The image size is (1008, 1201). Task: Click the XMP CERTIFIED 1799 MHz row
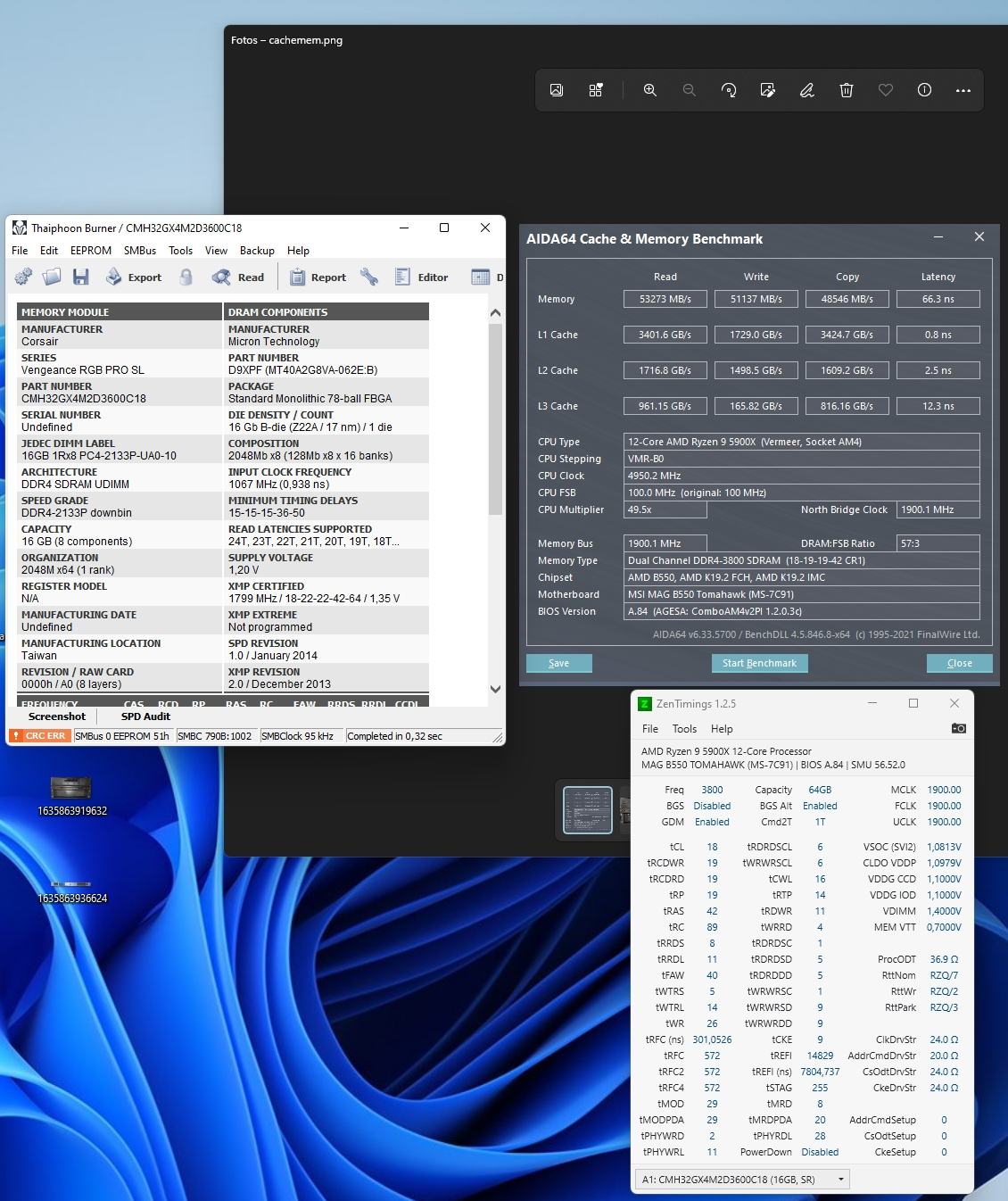click(327, 592)
